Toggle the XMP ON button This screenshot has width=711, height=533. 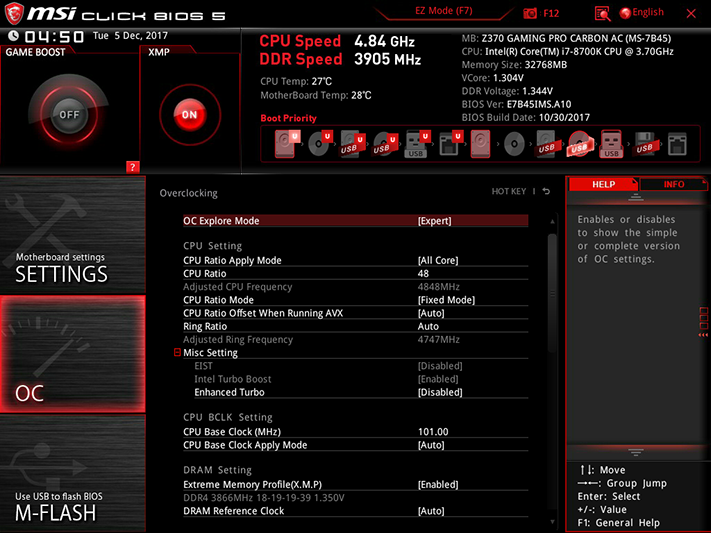190,115
